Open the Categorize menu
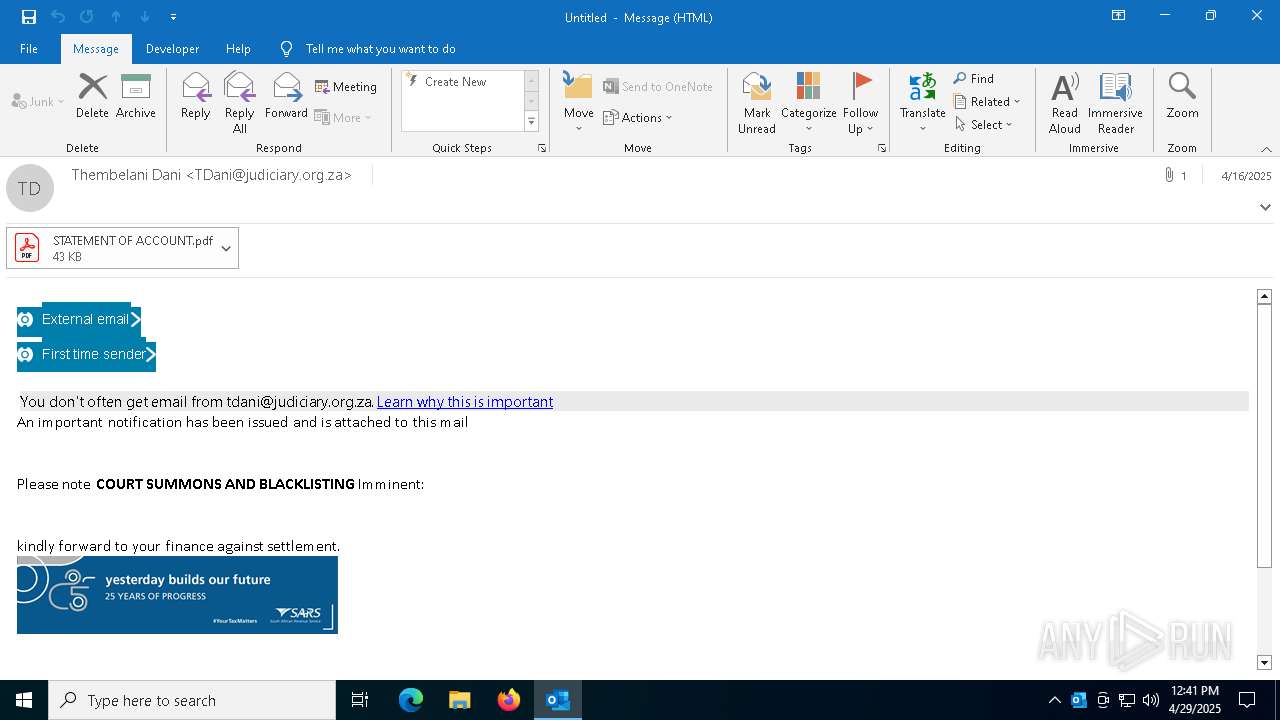The image size is (1280, 720). tap(808, 102)
